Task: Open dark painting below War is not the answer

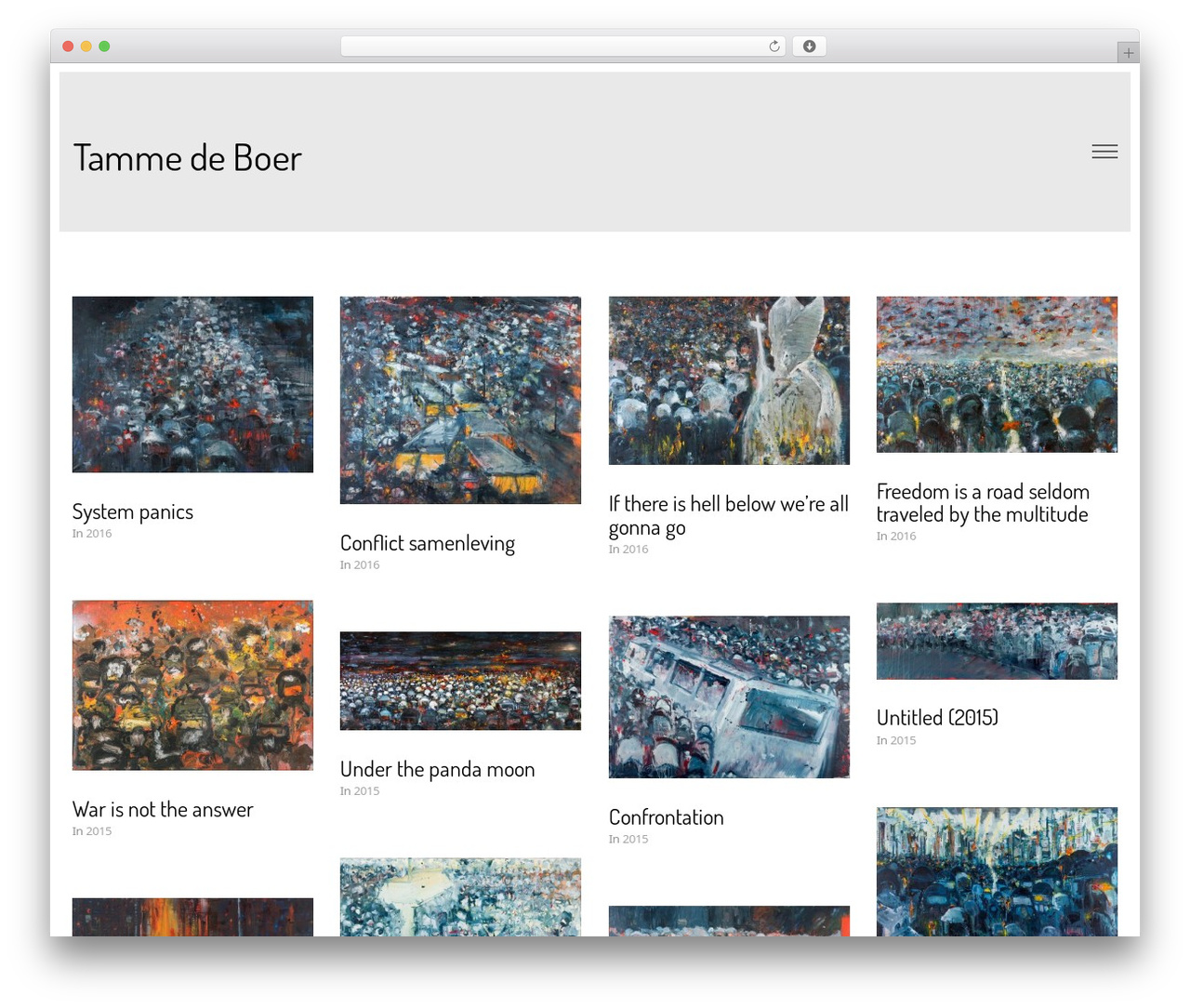Action: (x=192, y=917)
